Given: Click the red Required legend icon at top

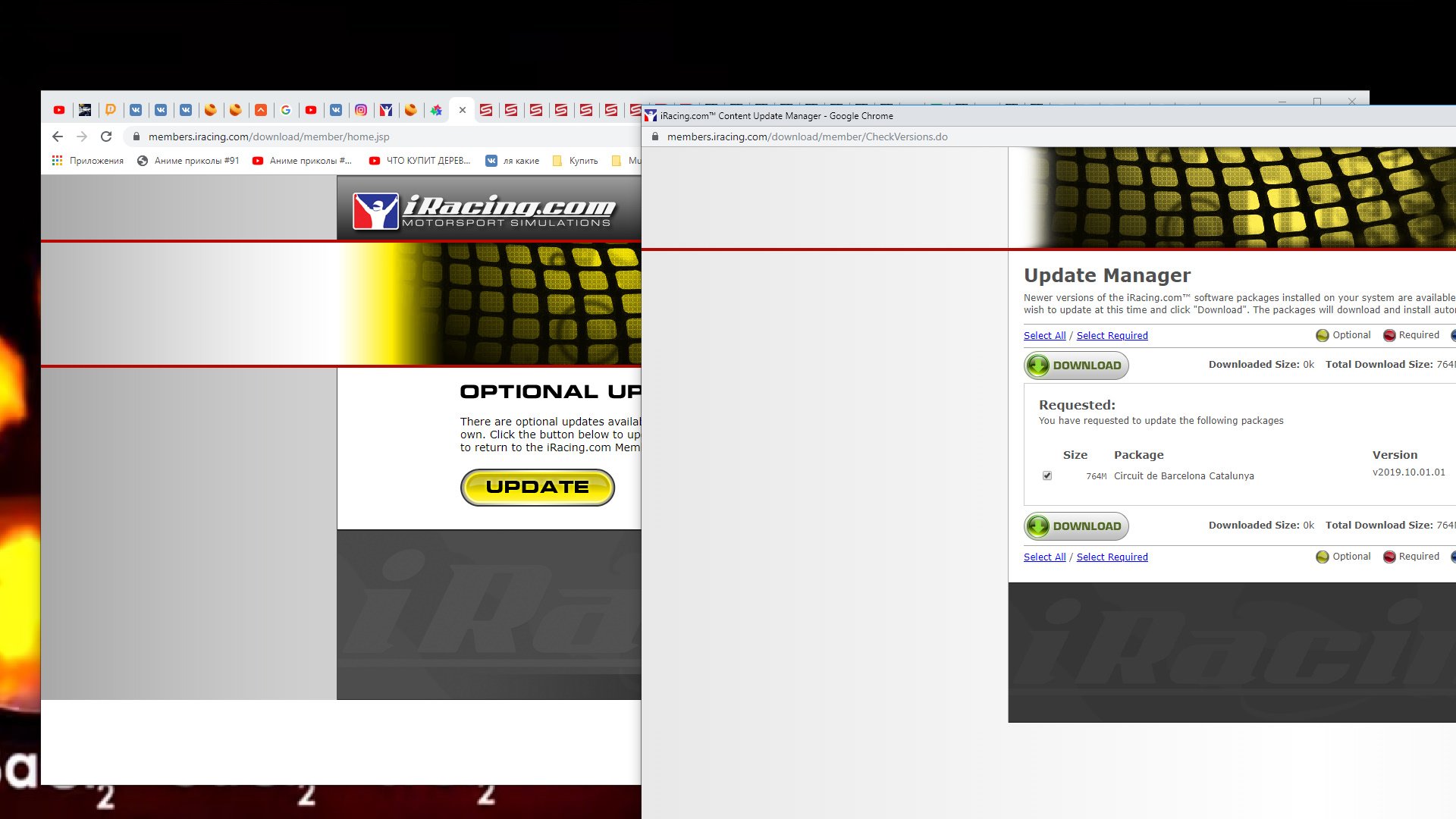Looking at the screenshot, I should point(1389,335).
